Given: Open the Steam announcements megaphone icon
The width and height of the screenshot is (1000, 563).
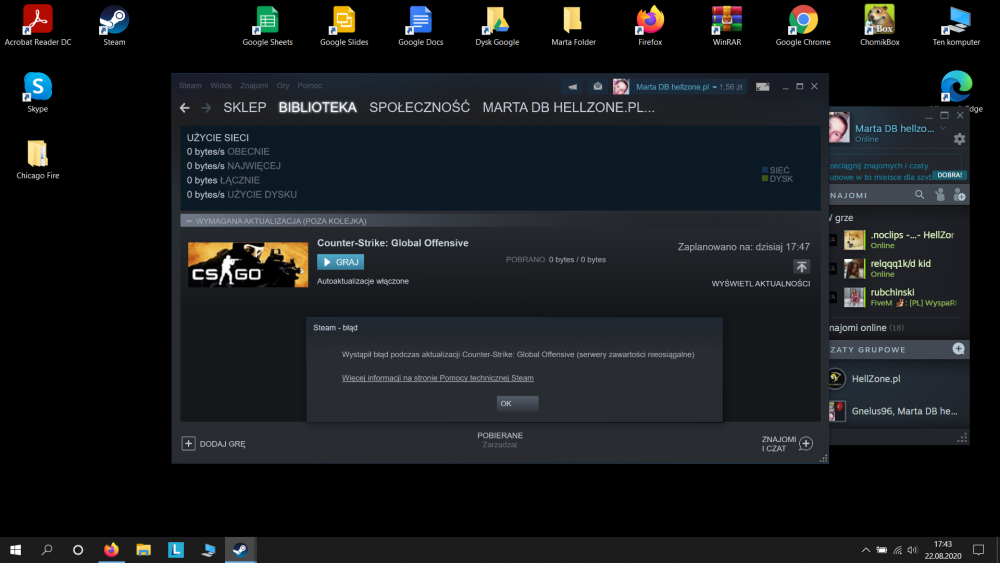Looking at the screenshot, I should coord(573,87).
